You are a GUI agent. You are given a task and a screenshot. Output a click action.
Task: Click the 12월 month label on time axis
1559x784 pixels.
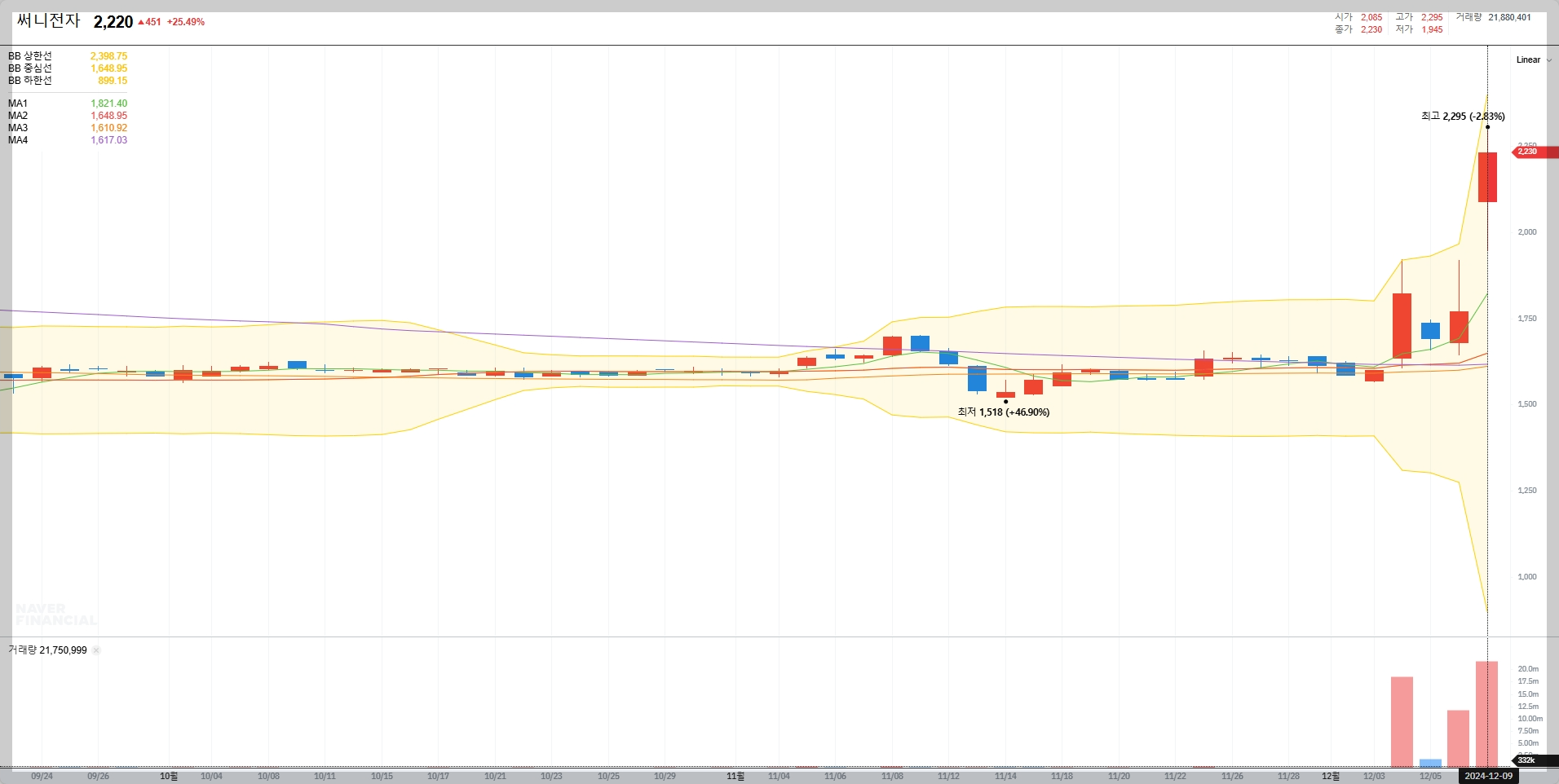point(1331,776)
